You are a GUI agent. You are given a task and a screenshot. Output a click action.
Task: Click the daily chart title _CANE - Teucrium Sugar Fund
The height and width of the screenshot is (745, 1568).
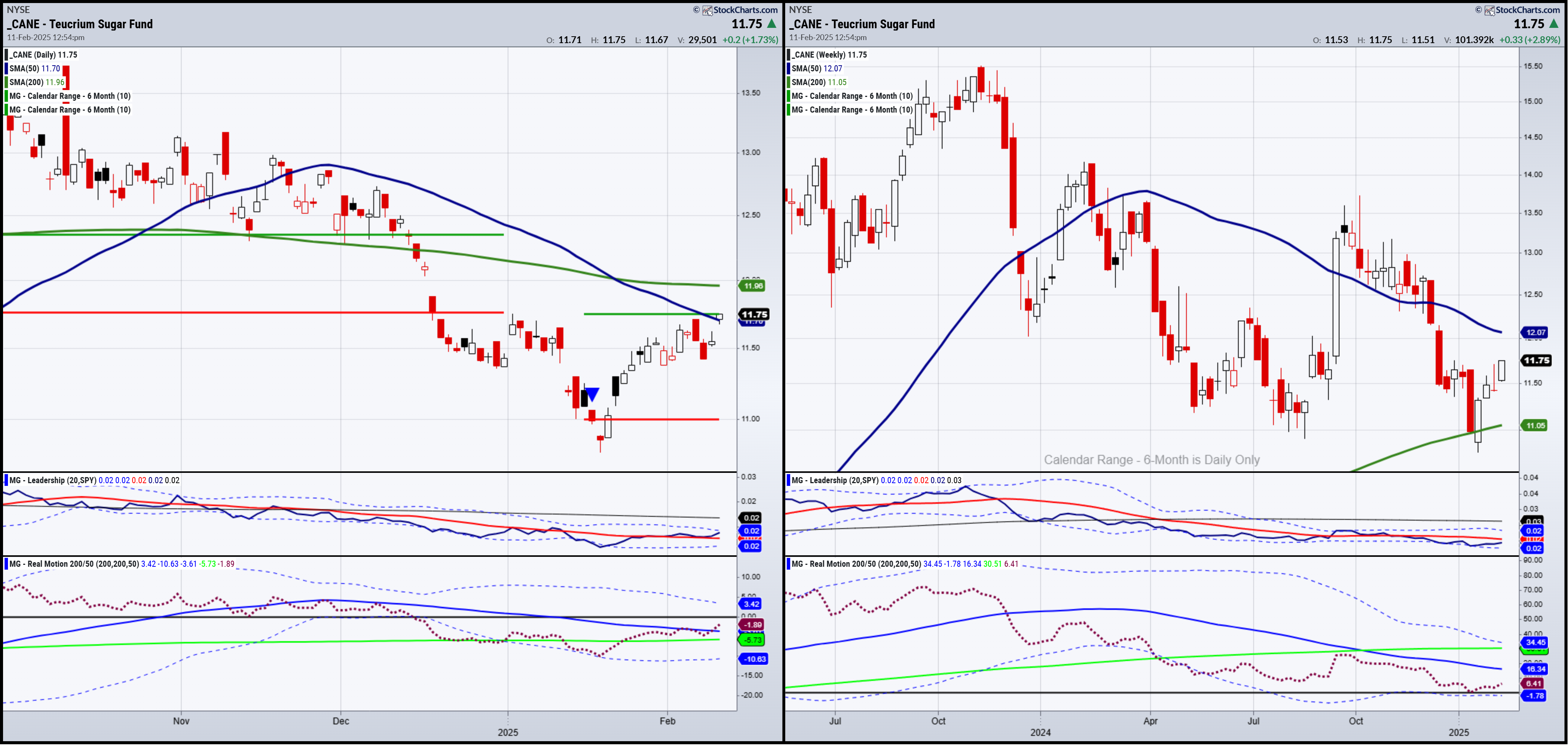[80, 24]
